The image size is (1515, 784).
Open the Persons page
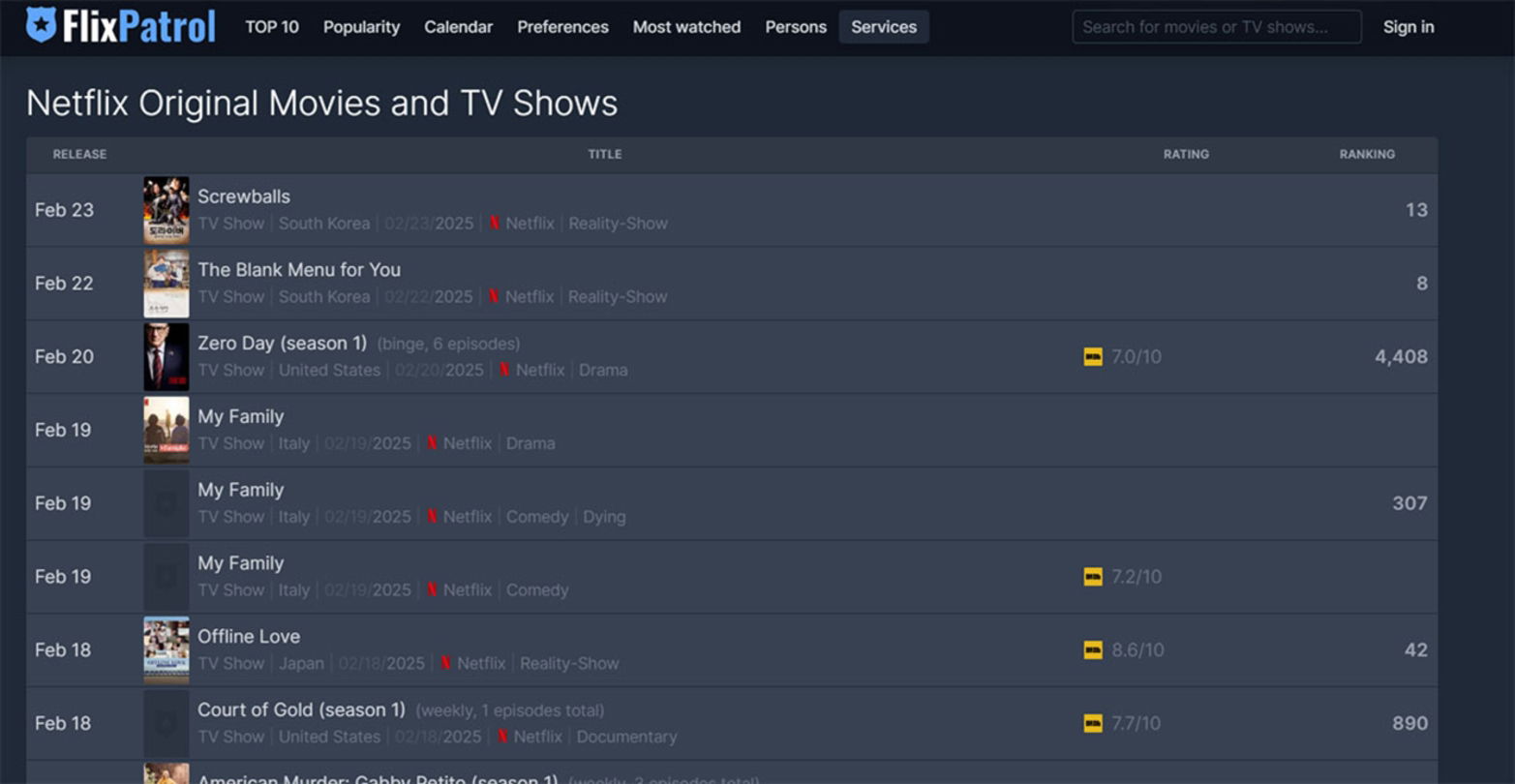[x=796, y=27]
